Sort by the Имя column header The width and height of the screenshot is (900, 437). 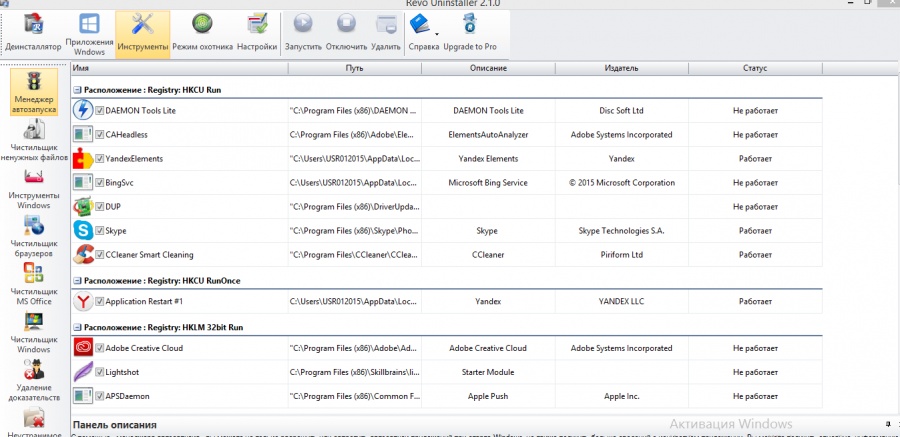[179, 68]
